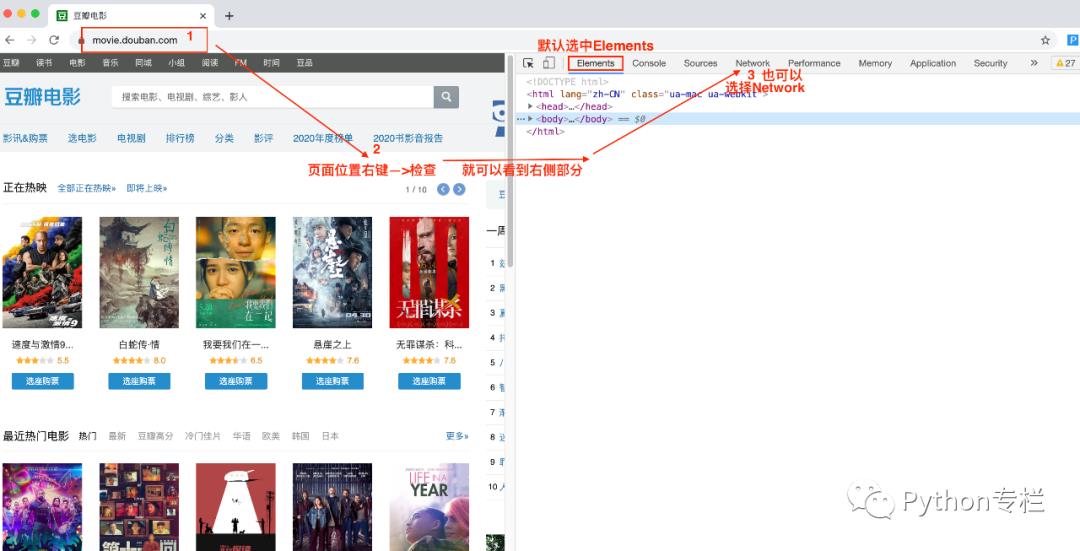Expand the <head> node in the DOM tree
Viewport: 1080px width, 551px height.
pyautogui.click(x=530, y=107)
